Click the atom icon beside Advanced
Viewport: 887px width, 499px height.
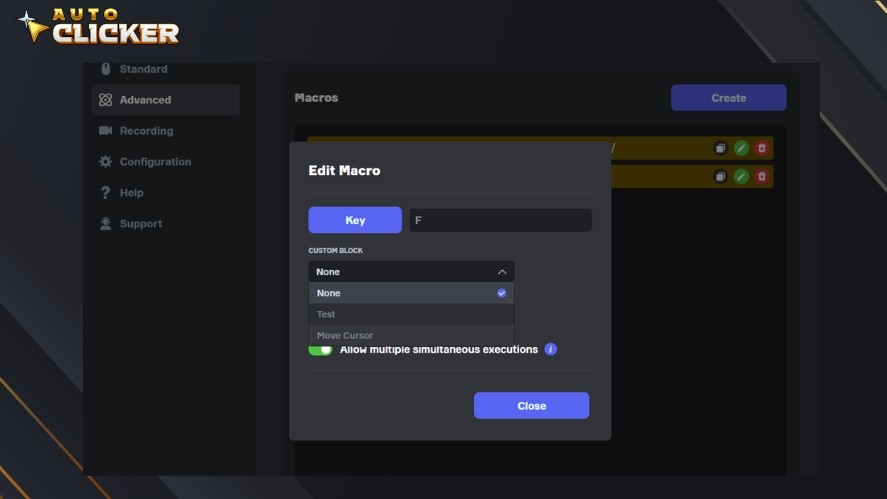pyautogui.click(x=106, y=100)
